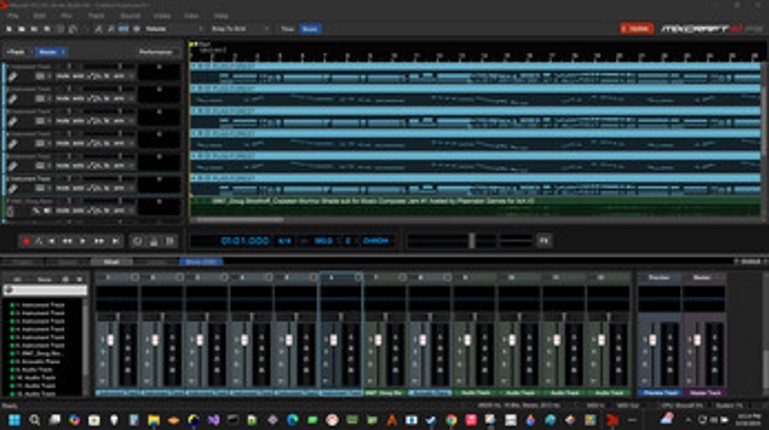Image resolution: width=769 pixels, height=430 pixels.
Task: Click the Performance button above the track list
Action: pyautogui.click(x=156, y=51)
